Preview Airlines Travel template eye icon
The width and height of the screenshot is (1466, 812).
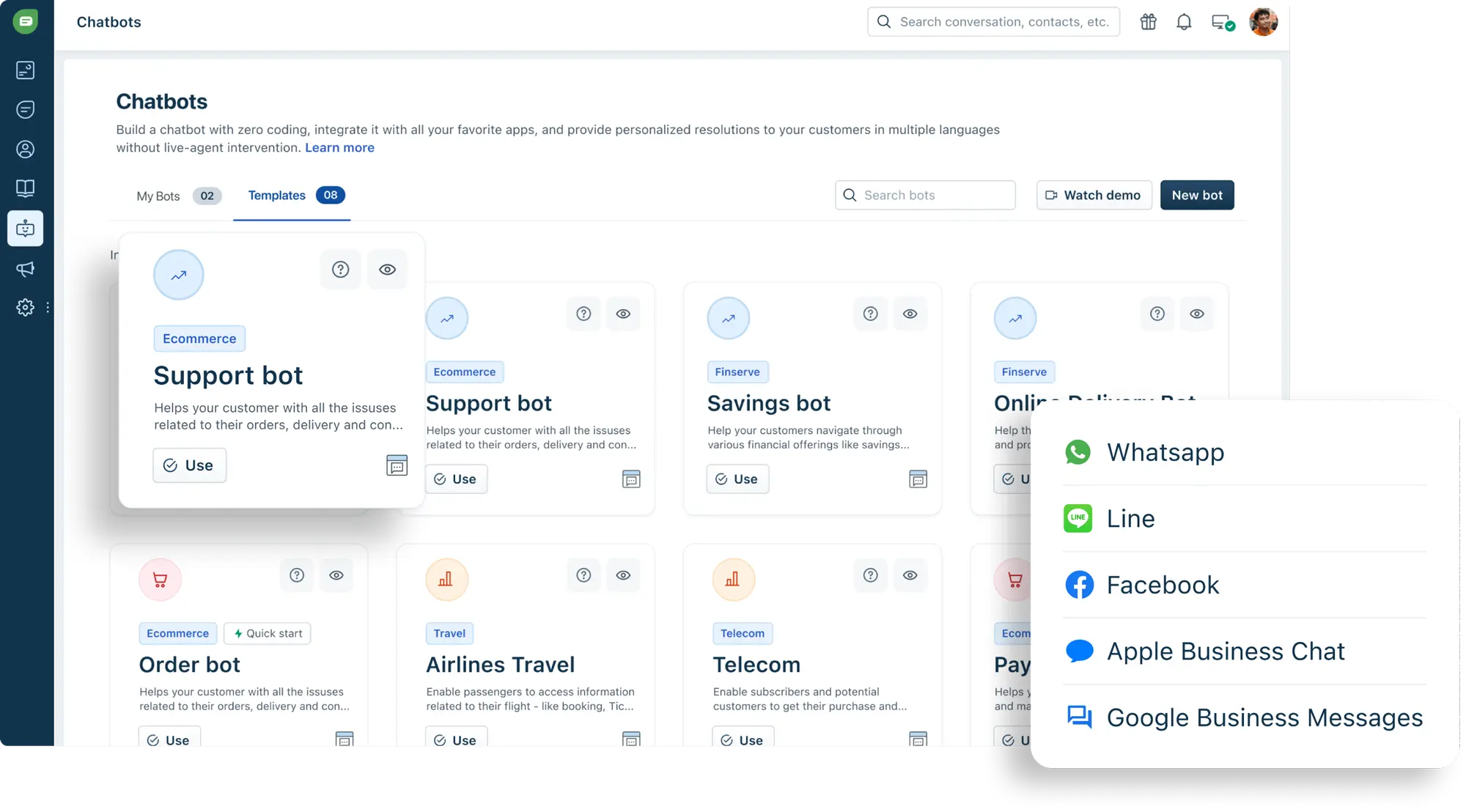click(x=623, y=575)
